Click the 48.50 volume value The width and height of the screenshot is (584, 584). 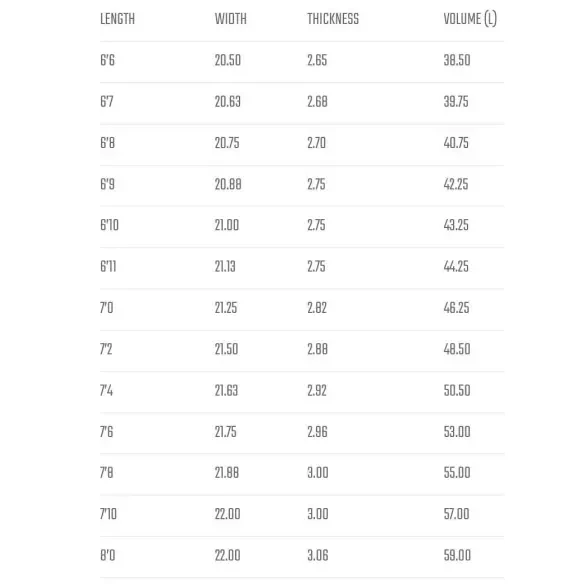[457, 349]
